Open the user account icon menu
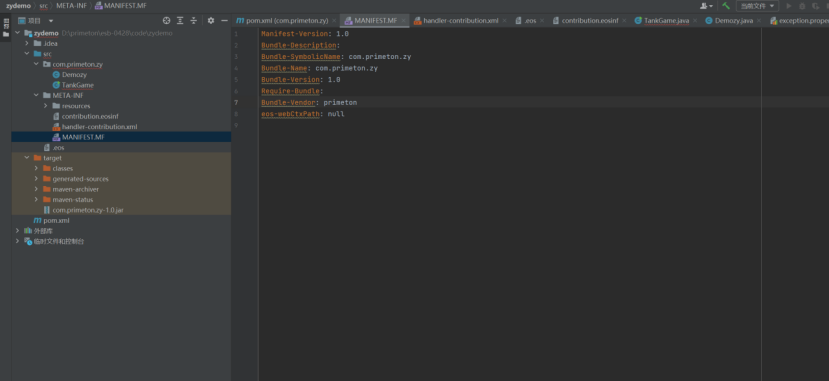829x381 pixels. tap(706, 6)
